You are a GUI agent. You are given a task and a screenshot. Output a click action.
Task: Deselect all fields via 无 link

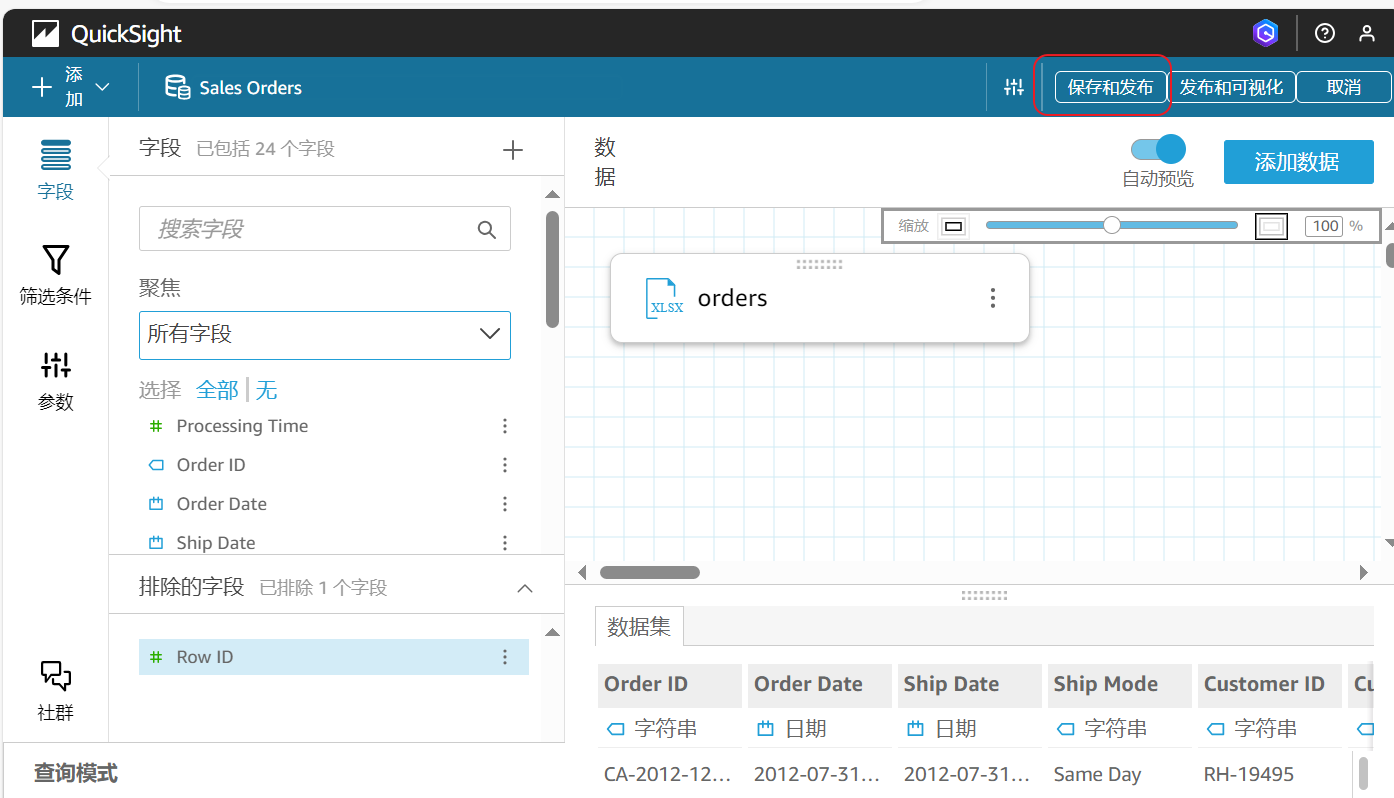click(x=266, y=390)
